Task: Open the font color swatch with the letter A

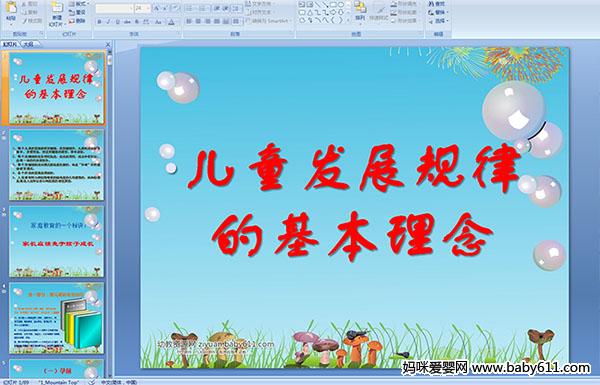Action: coord(171,22)
